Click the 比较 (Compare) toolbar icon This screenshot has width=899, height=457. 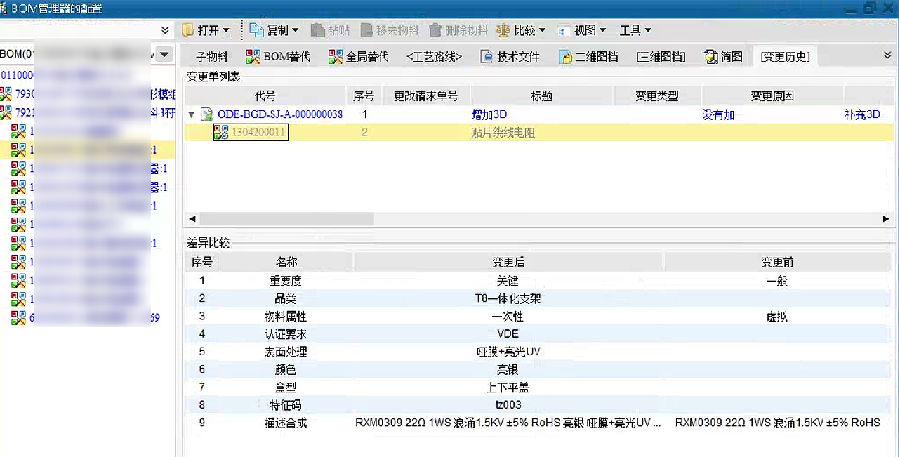(x=502, y=31)
